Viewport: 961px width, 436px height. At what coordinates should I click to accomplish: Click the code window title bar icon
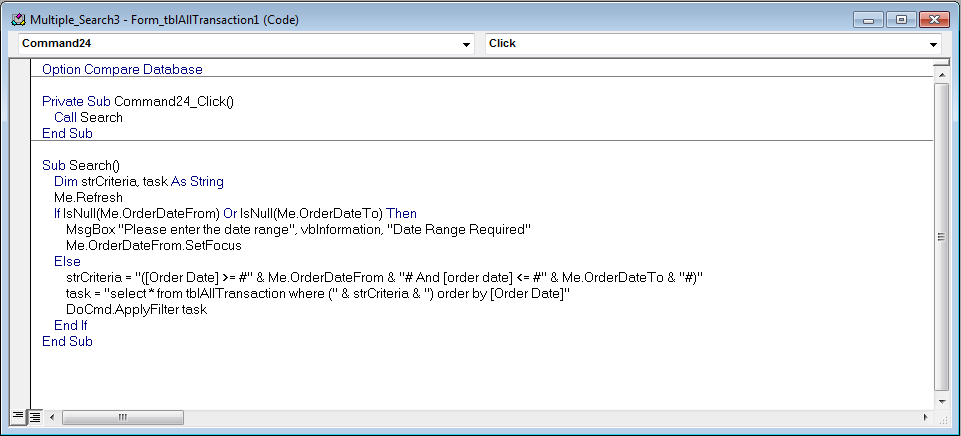(x=18, y=20)
